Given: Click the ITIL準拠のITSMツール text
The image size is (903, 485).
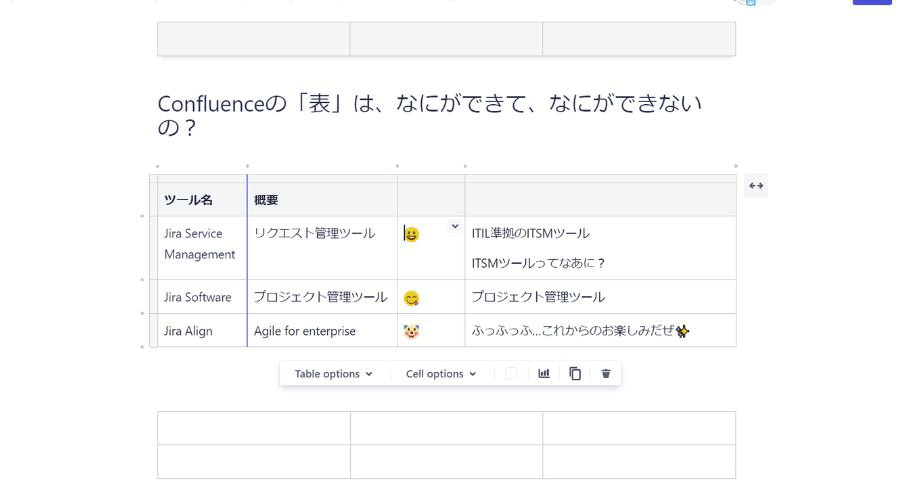Looking at the screenshot, I should 530,233.
